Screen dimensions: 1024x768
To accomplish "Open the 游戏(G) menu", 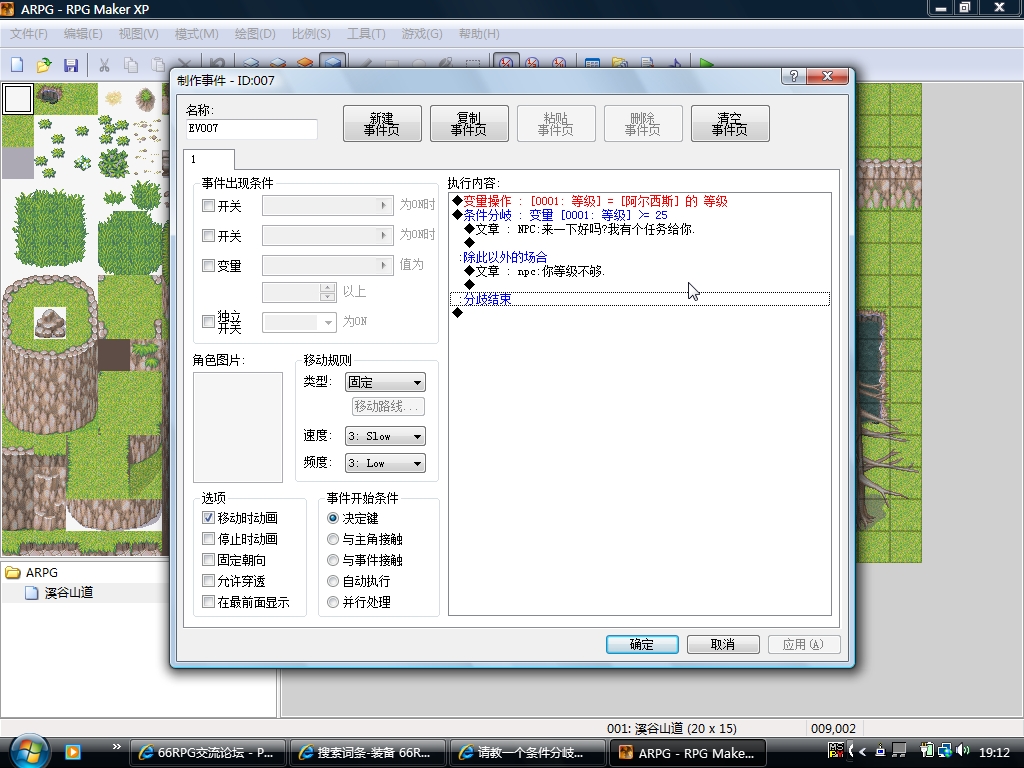I will [x=422, y=33].
